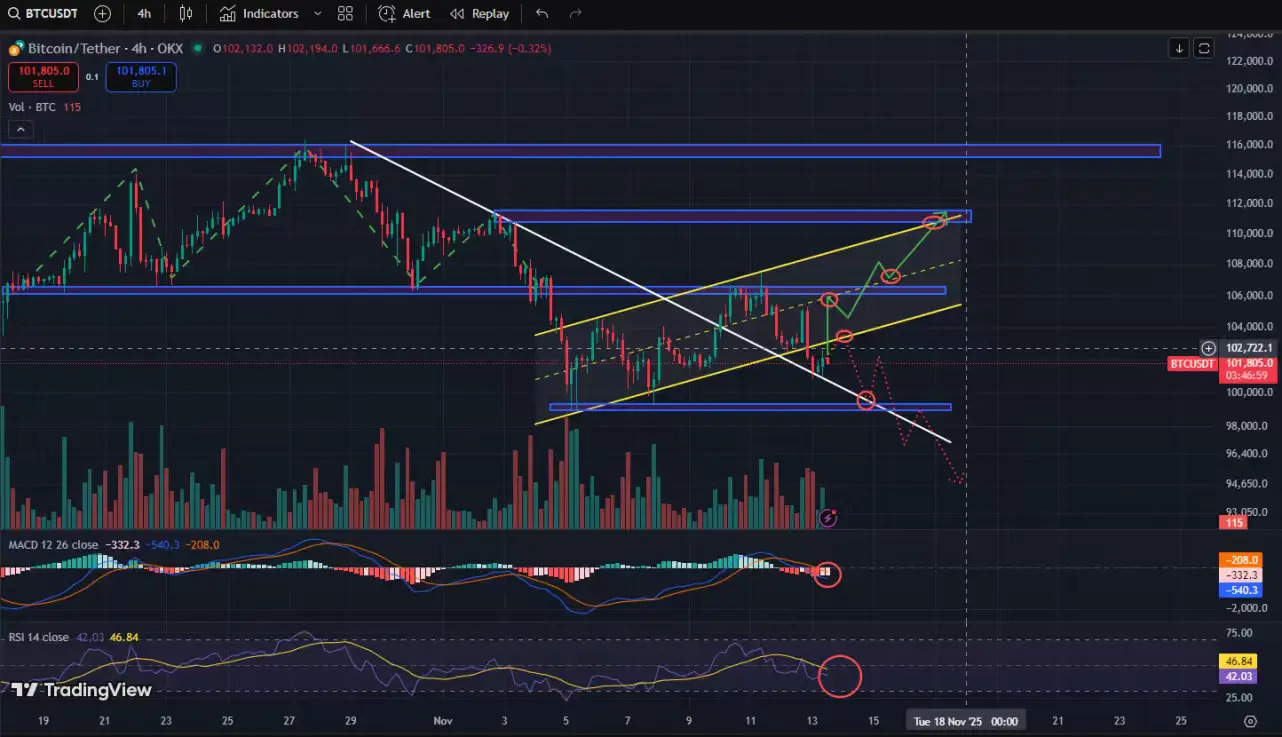
Task: Open the 4h timeframe selector
Action: click(144, 14)
